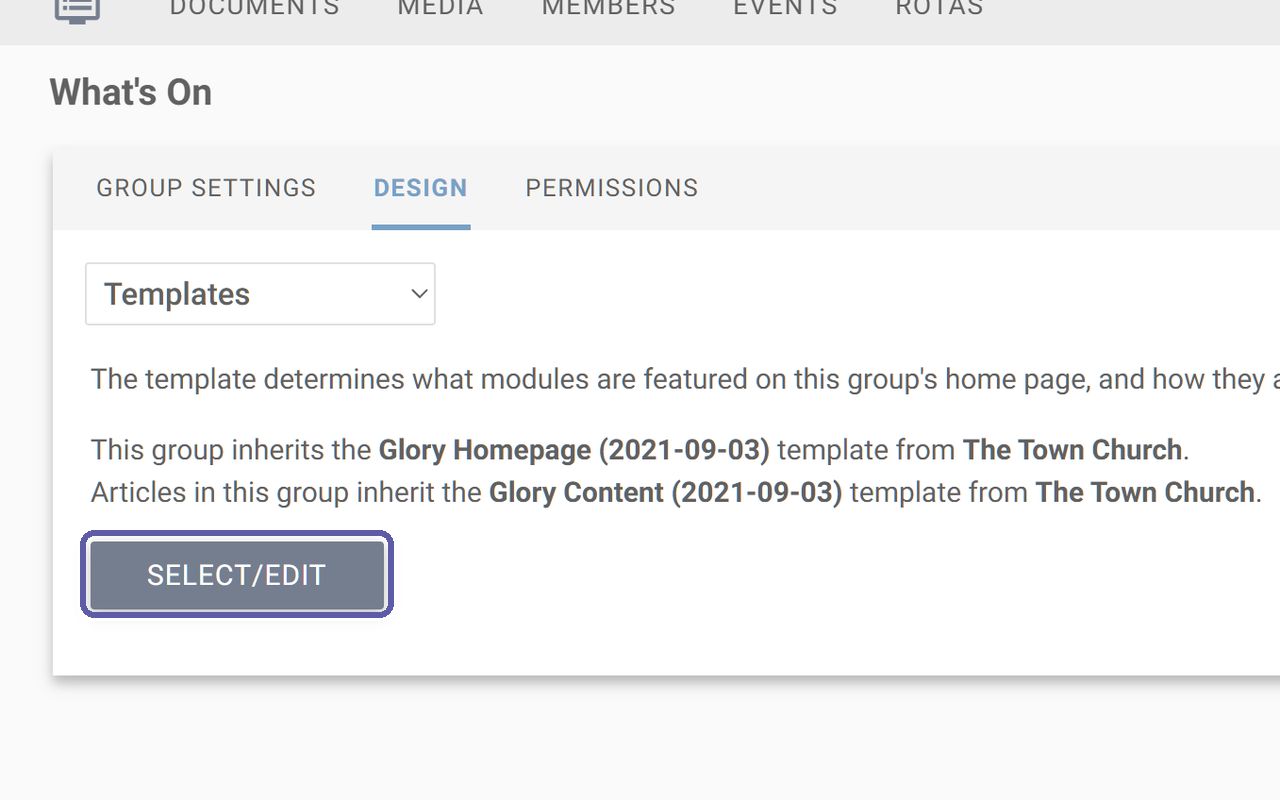Open the Events menu item
This screenshot has width=1280, height=800.
(785, 8)
